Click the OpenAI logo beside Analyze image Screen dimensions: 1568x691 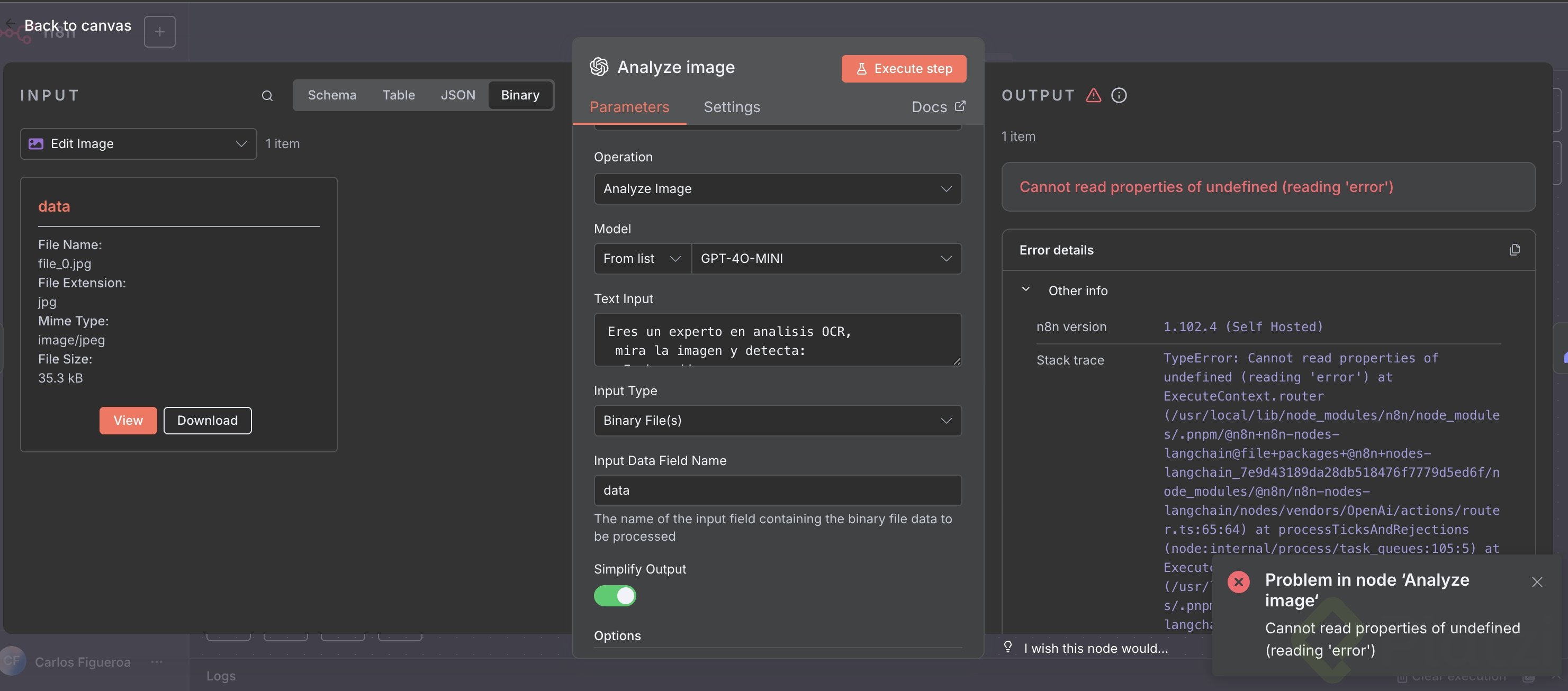coord(599,67)
